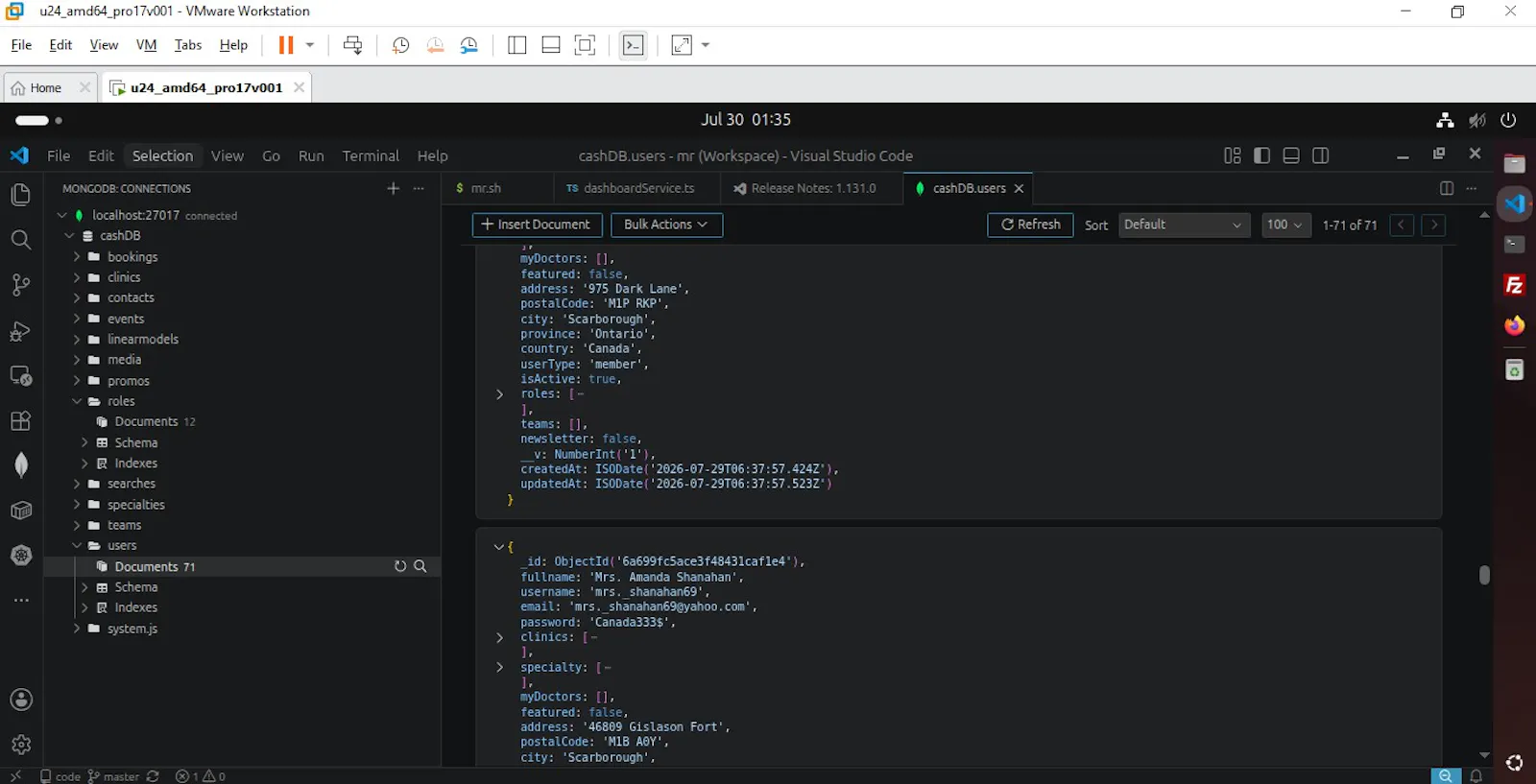This screenshot has width=1536, height=784.
Task: Collapse the users collection
Action: [77, 545]
